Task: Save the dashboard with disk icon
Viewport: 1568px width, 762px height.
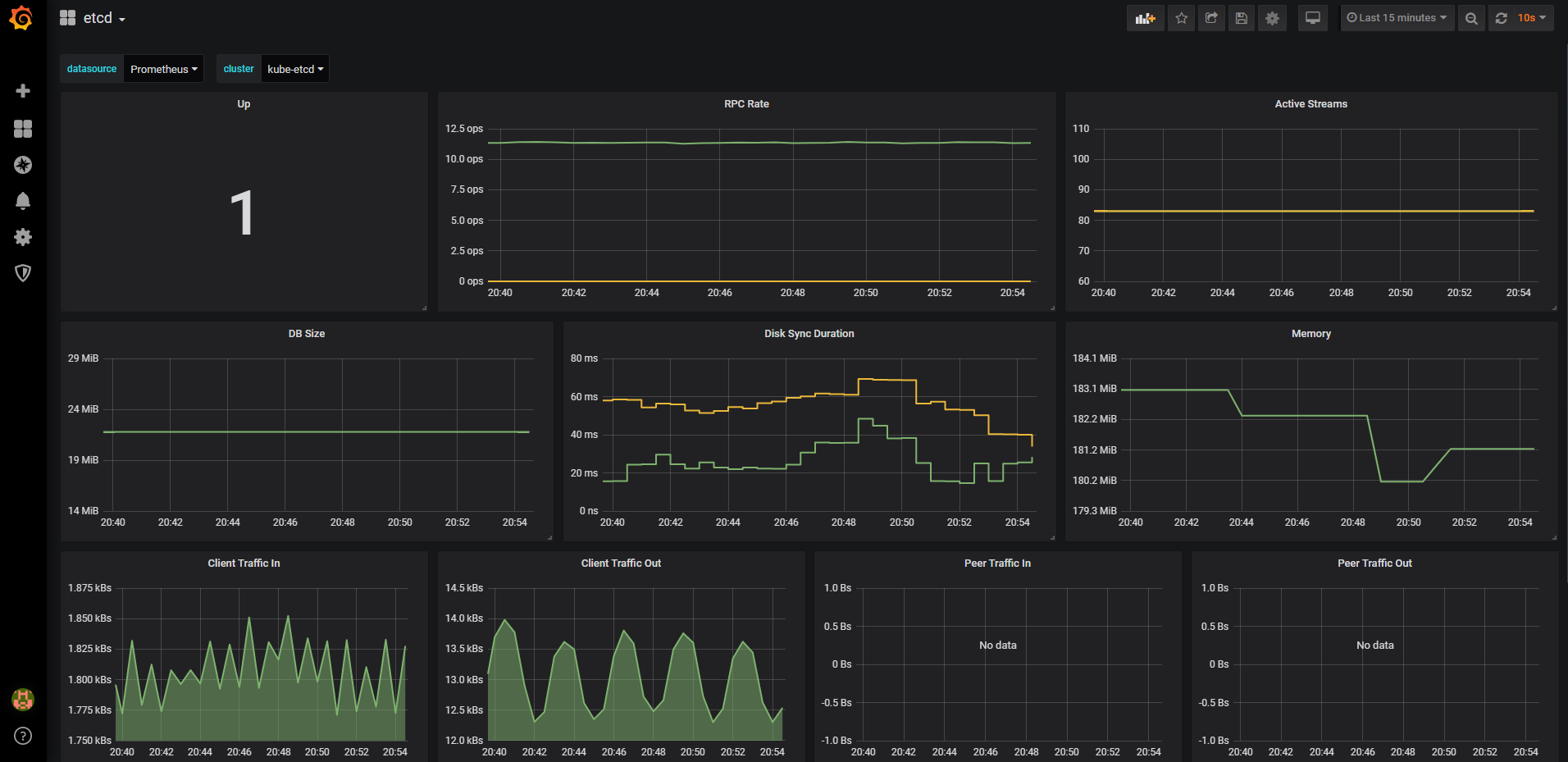Action: [1242, 18]
